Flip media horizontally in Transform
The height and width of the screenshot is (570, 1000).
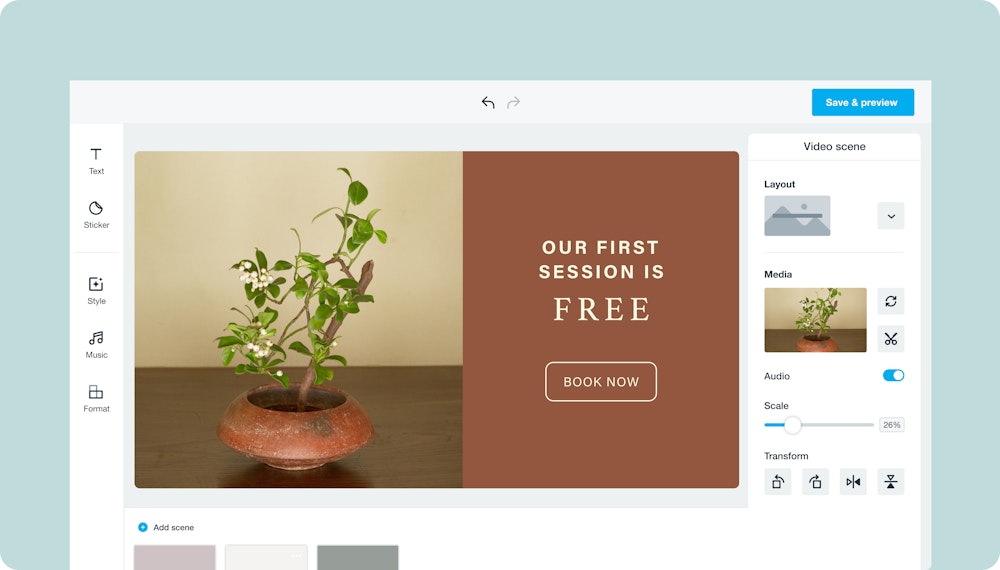(x=853, y=481)
